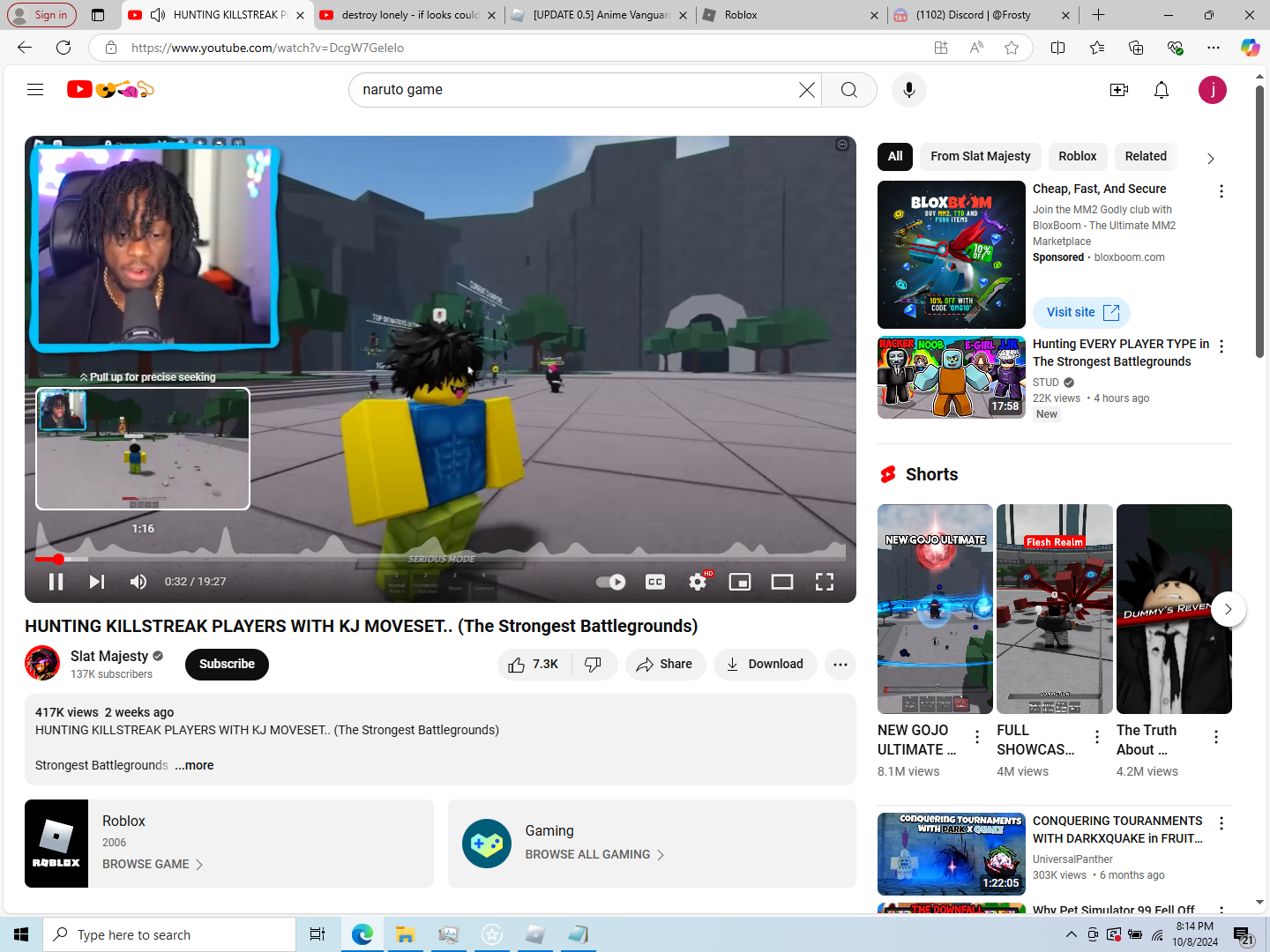
Task: Toggle closed captions in player
Action: pos(655,582)
